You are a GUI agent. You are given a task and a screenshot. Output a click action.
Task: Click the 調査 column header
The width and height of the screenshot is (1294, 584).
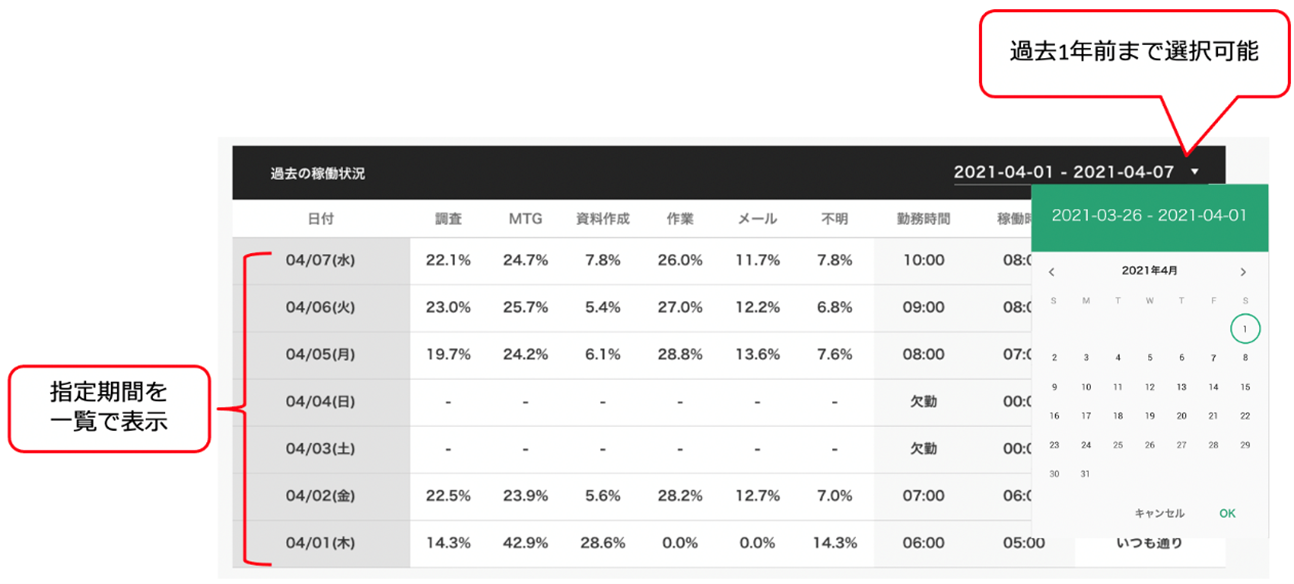click(x=448, y=219)
